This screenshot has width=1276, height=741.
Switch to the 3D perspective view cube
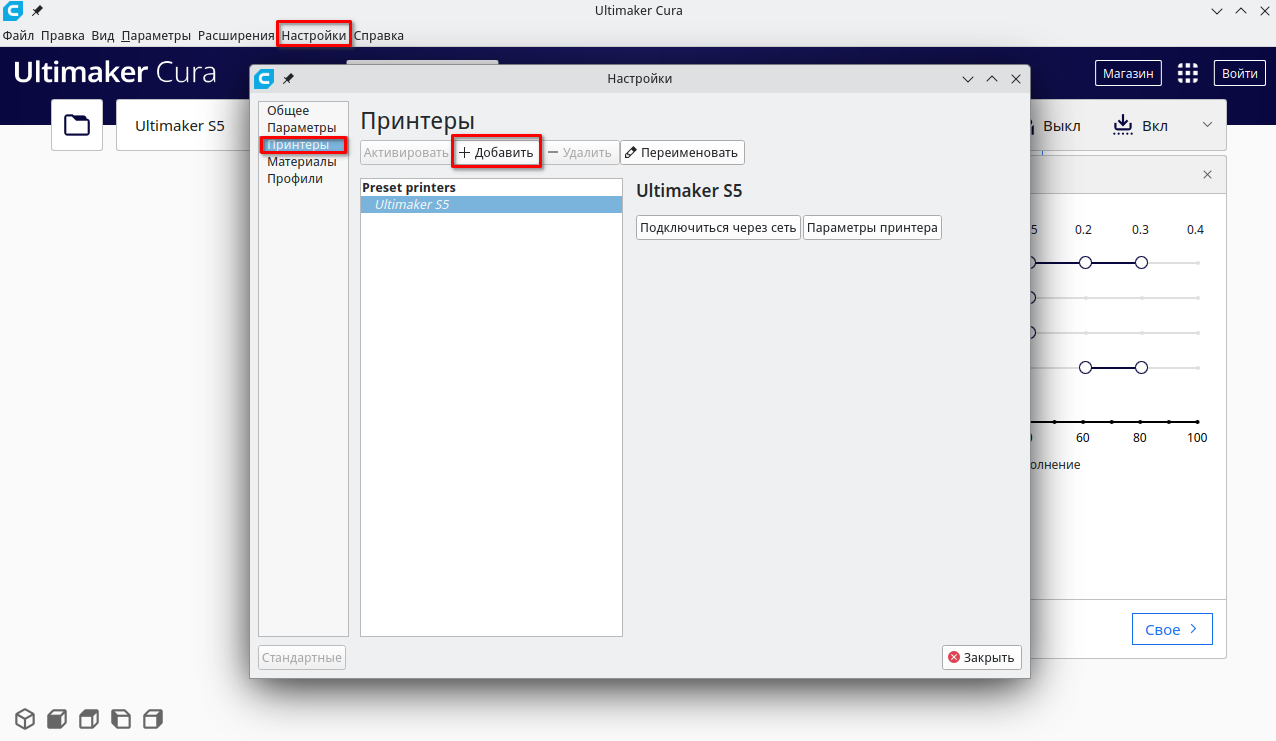tap(25, 718)
